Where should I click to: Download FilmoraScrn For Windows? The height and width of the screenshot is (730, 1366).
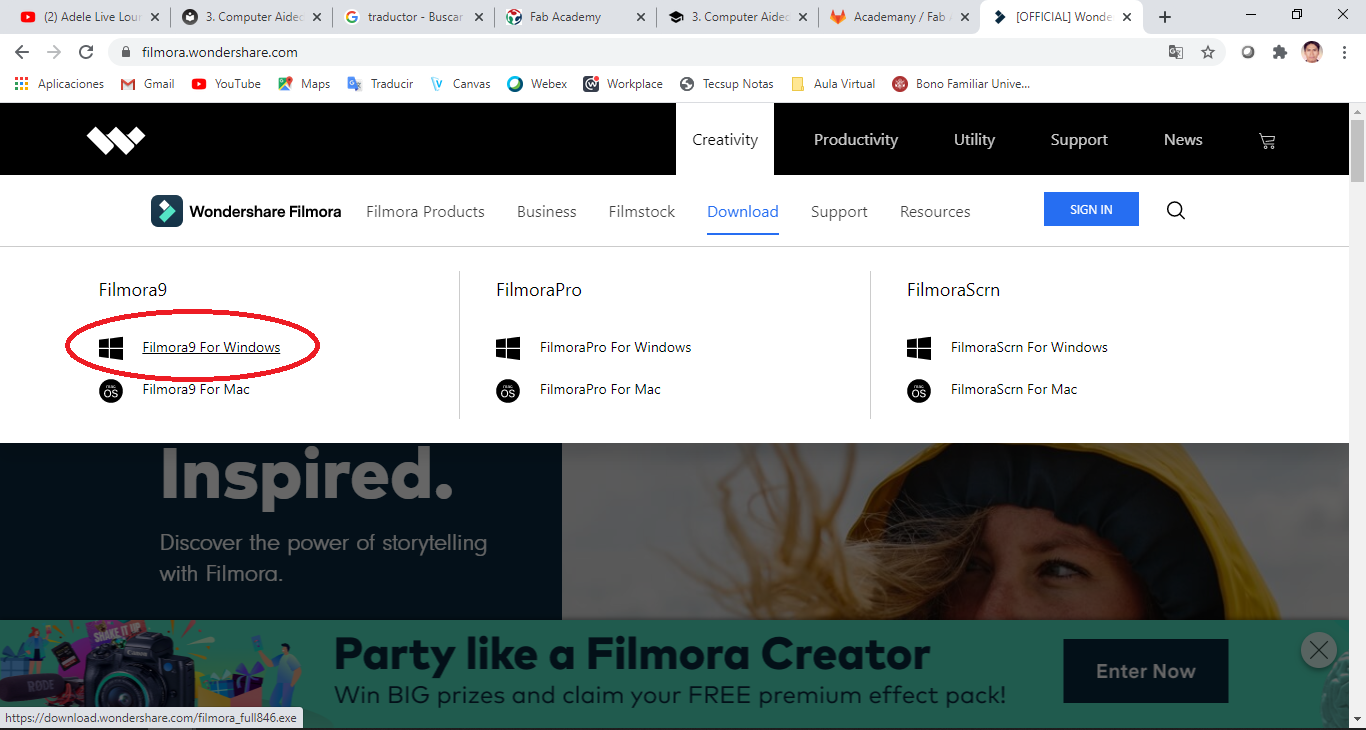click(x=1029, y=348)
